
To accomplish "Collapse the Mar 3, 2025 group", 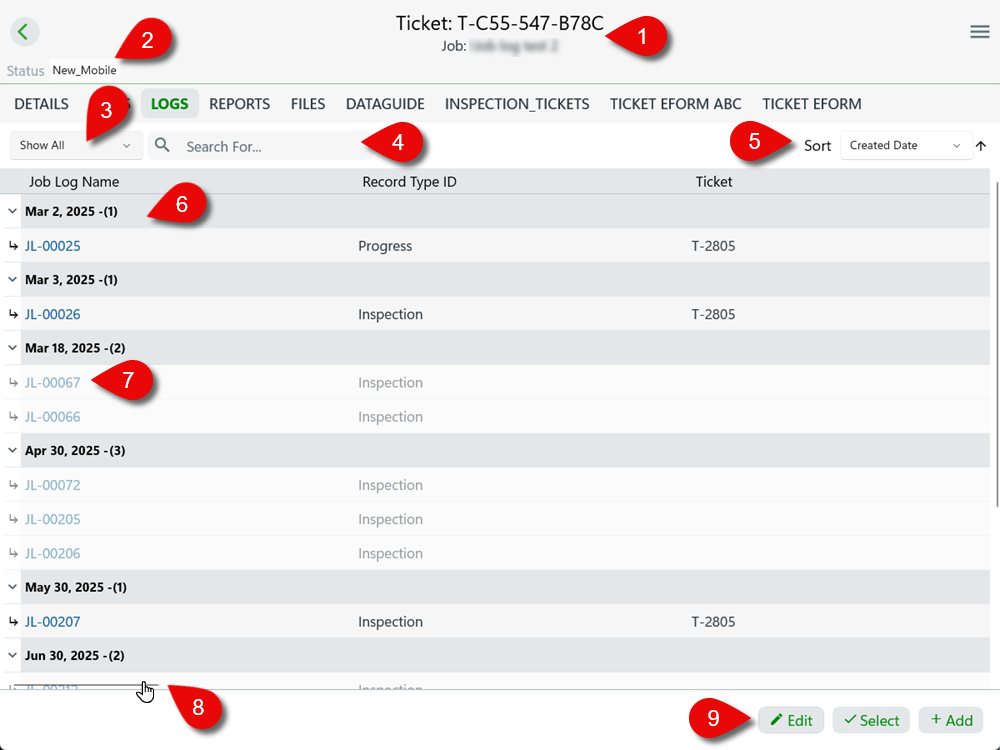I will pyautogui.click(x=12, y=279).
